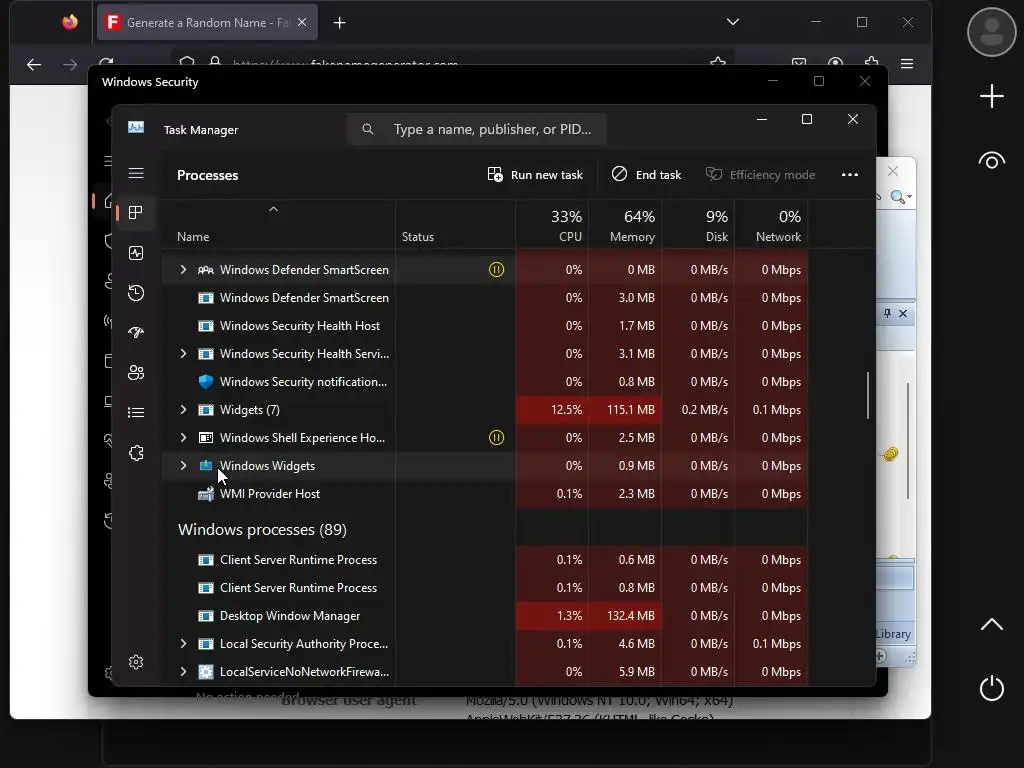Click the power icon on right panel
1024x768 pixels.
[x=991, y=688]
